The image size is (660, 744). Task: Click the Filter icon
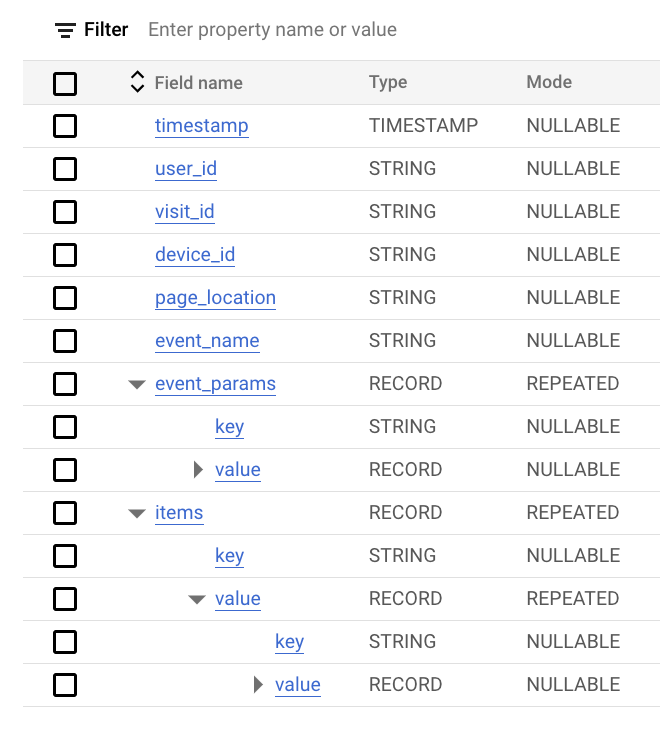point(65,30)
